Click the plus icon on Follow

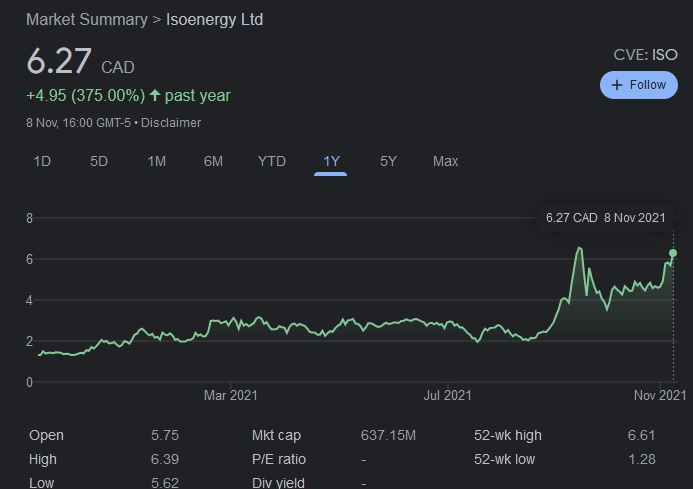(617, 85)
